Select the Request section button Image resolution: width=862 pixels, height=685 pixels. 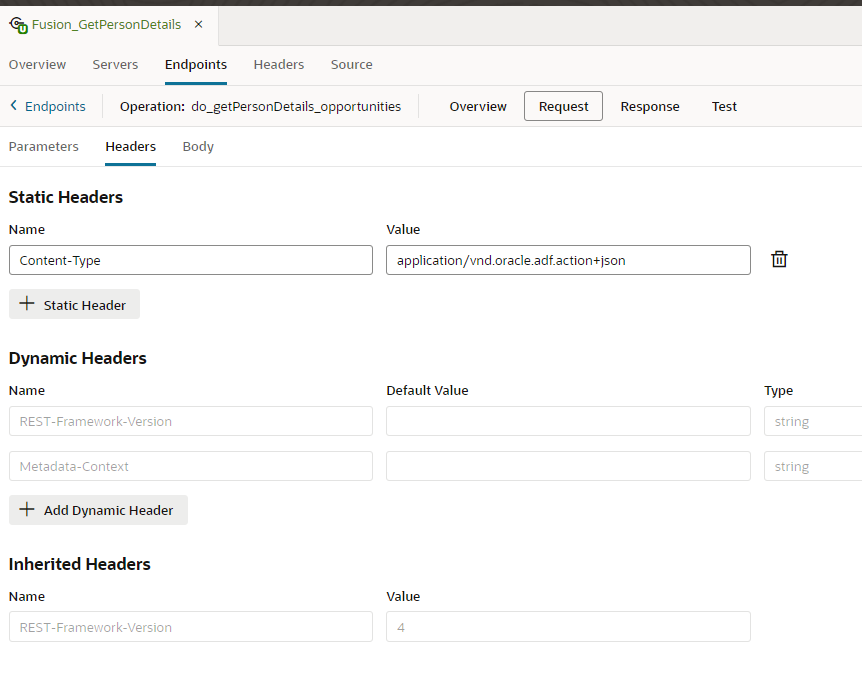tap(563, 106)
